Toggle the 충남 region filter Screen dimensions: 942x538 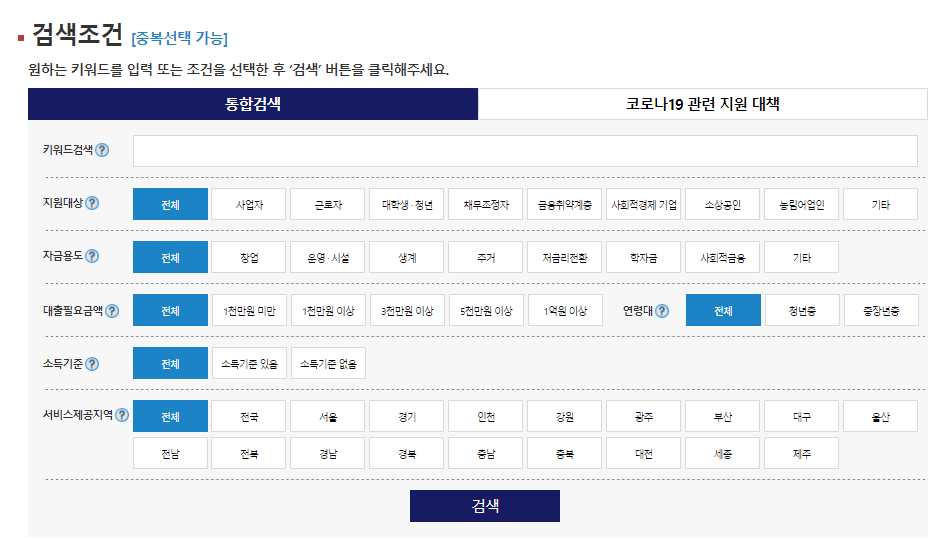[x=486, y=453]
